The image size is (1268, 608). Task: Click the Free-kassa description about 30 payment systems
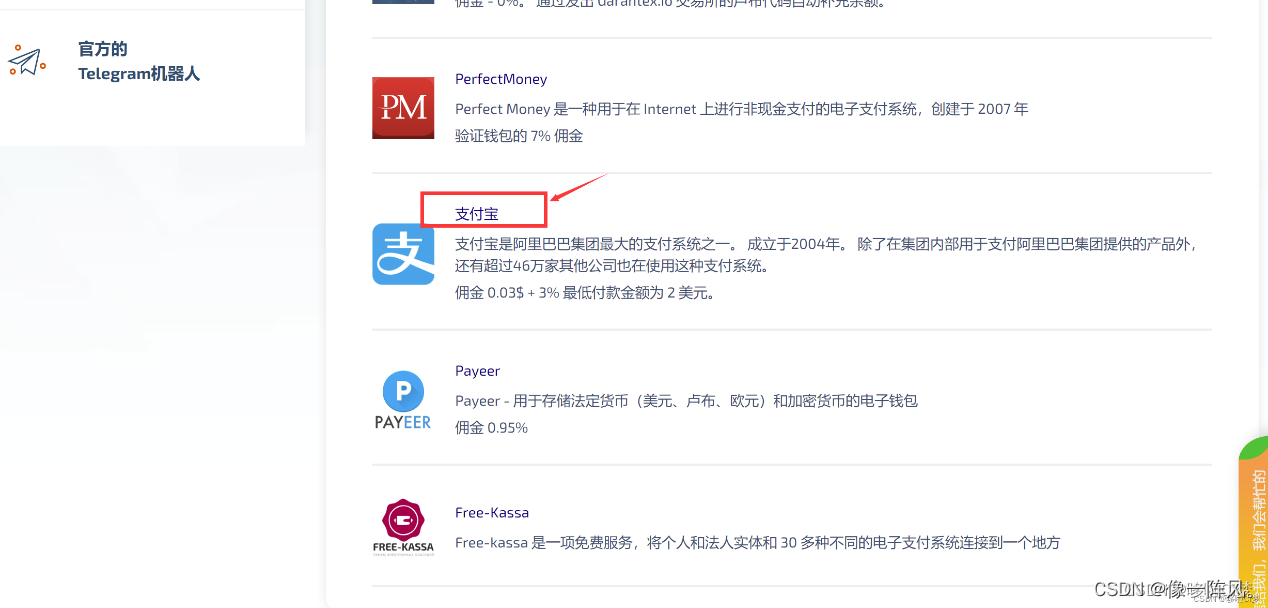click(x=758, y=543)
